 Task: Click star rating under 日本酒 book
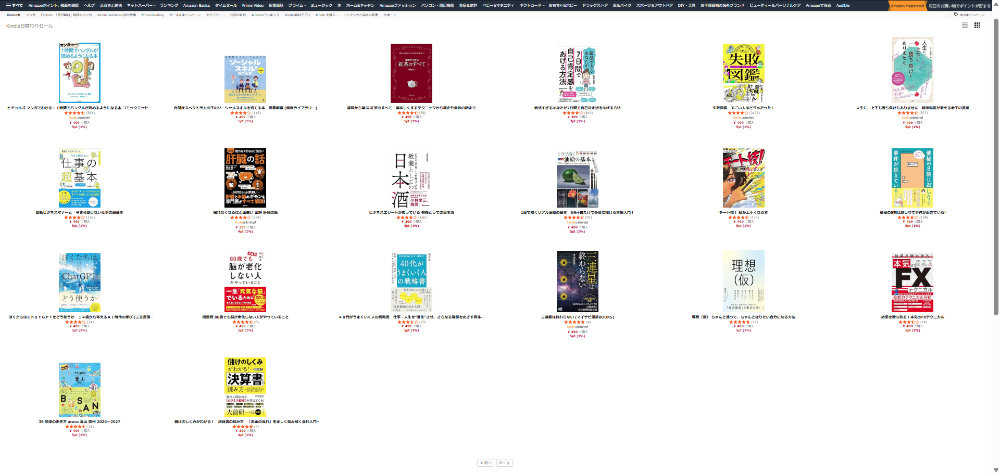coord(406,217)
